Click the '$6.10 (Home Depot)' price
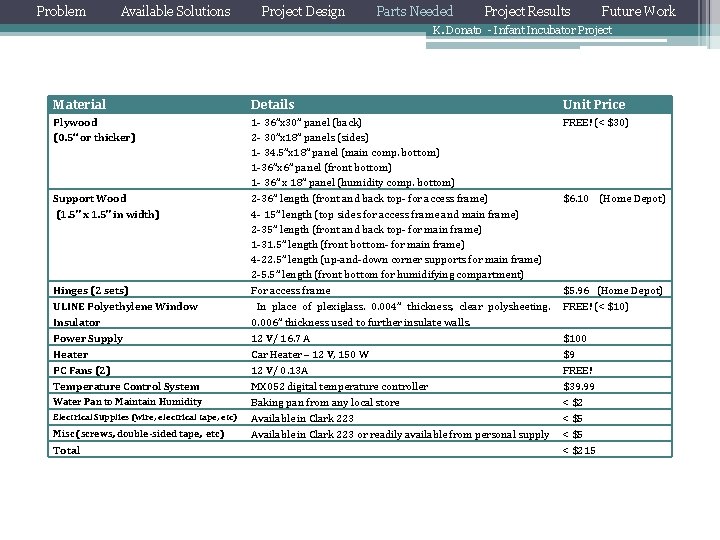The width and height of the screenshot is (720, 540). click(614, 199)
